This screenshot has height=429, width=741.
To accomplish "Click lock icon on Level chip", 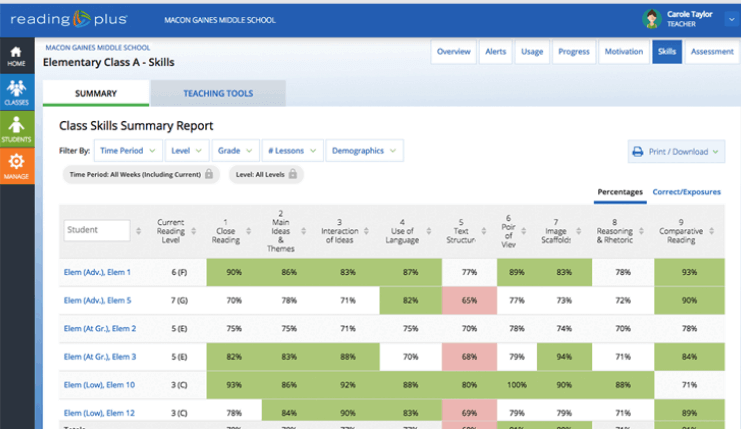I will pos(294,174).
